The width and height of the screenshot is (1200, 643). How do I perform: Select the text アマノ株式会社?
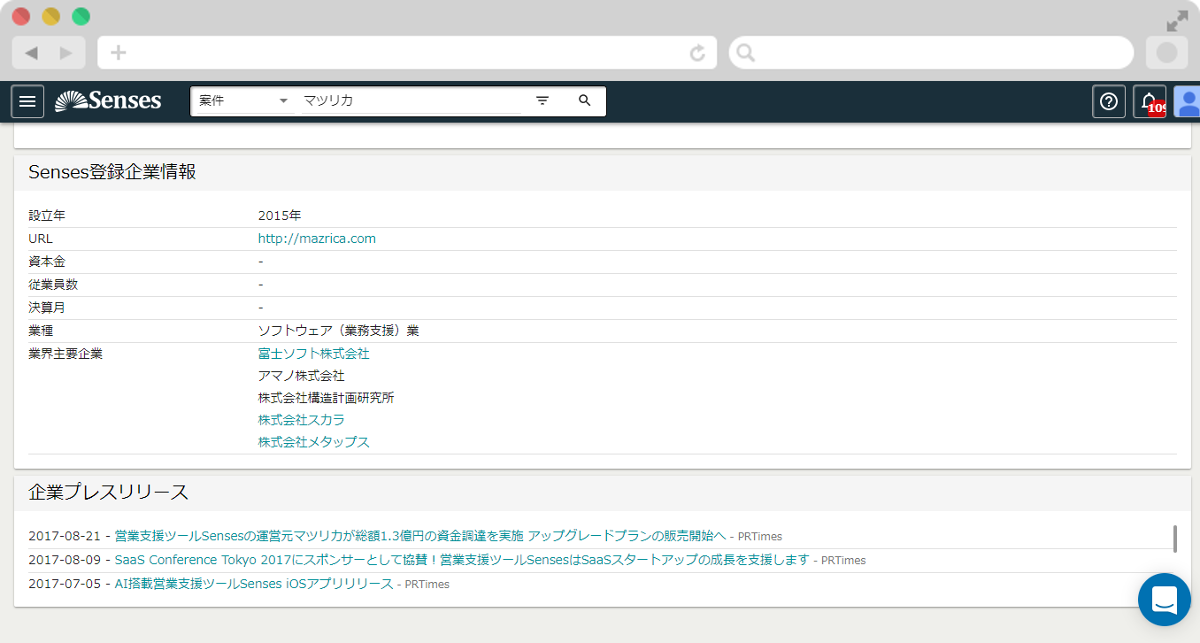click(301, 376)
